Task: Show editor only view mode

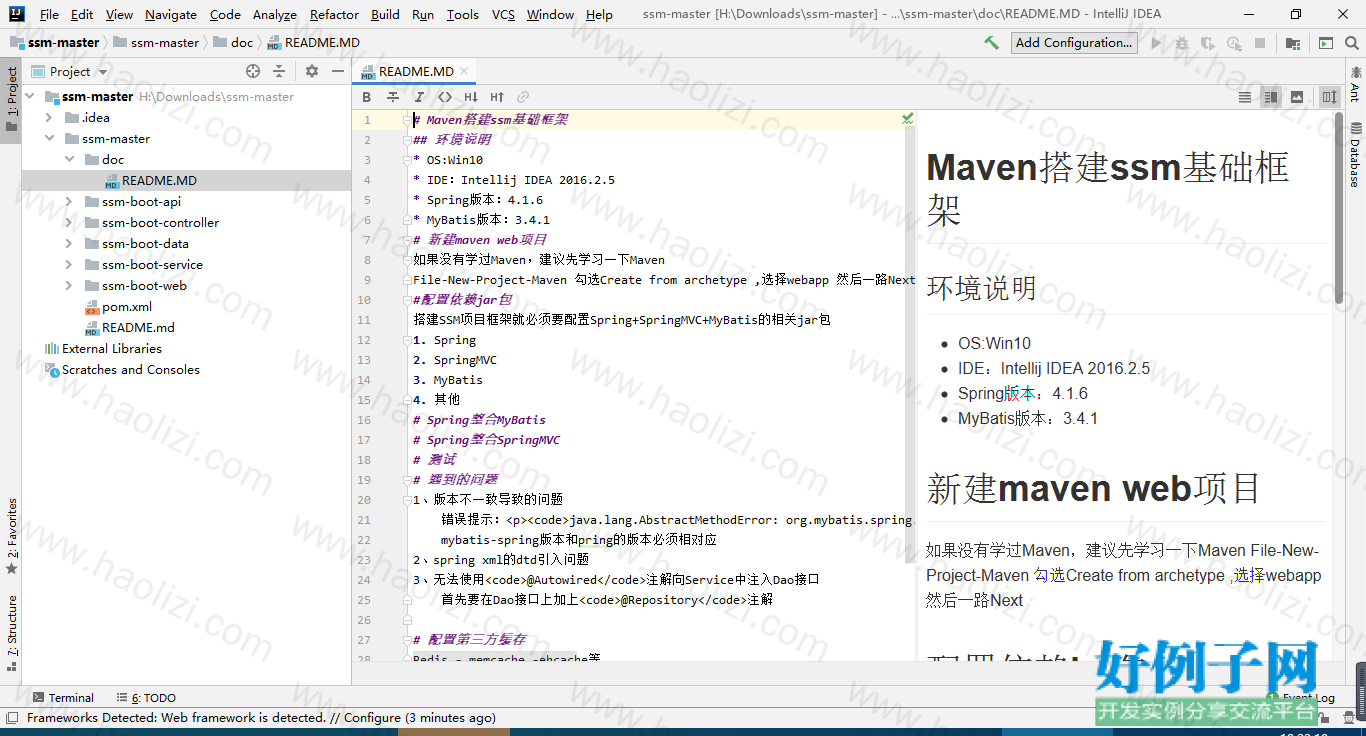Action: 1245,97
